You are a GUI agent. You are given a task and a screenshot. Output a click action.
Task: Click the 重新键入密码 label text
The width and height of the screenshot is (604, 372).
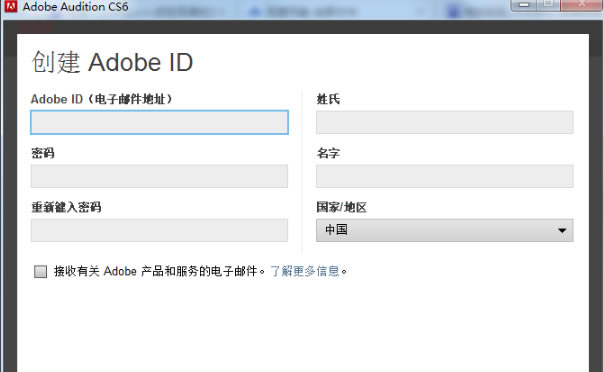(x=66, y=207)
